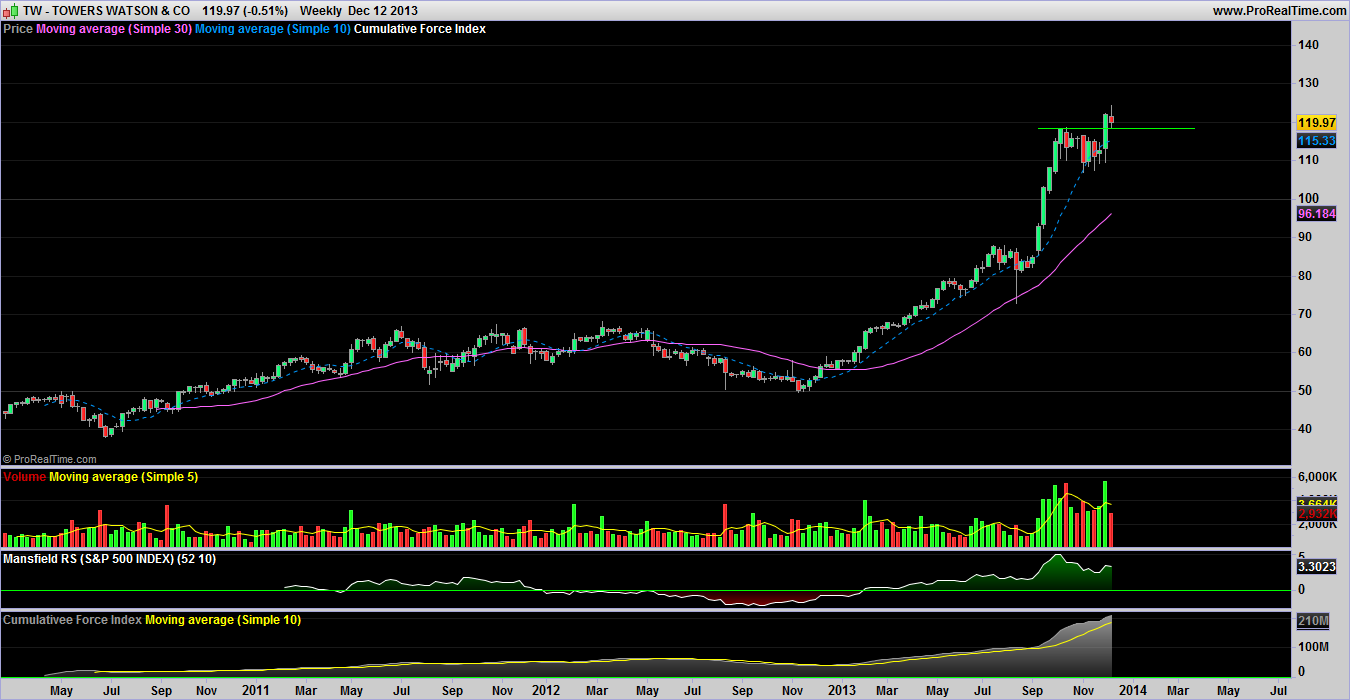1350x700 pixels.
Task: Click the 210M Force Index value tag
Action: (1312, 622)
